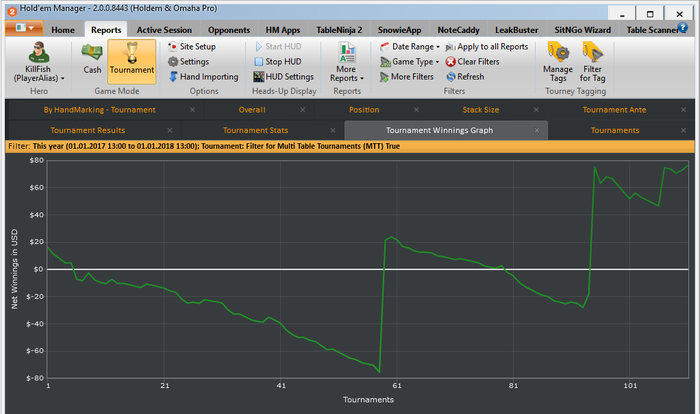Refresh the report data
The image size is (700, 414).
(465, 77)
